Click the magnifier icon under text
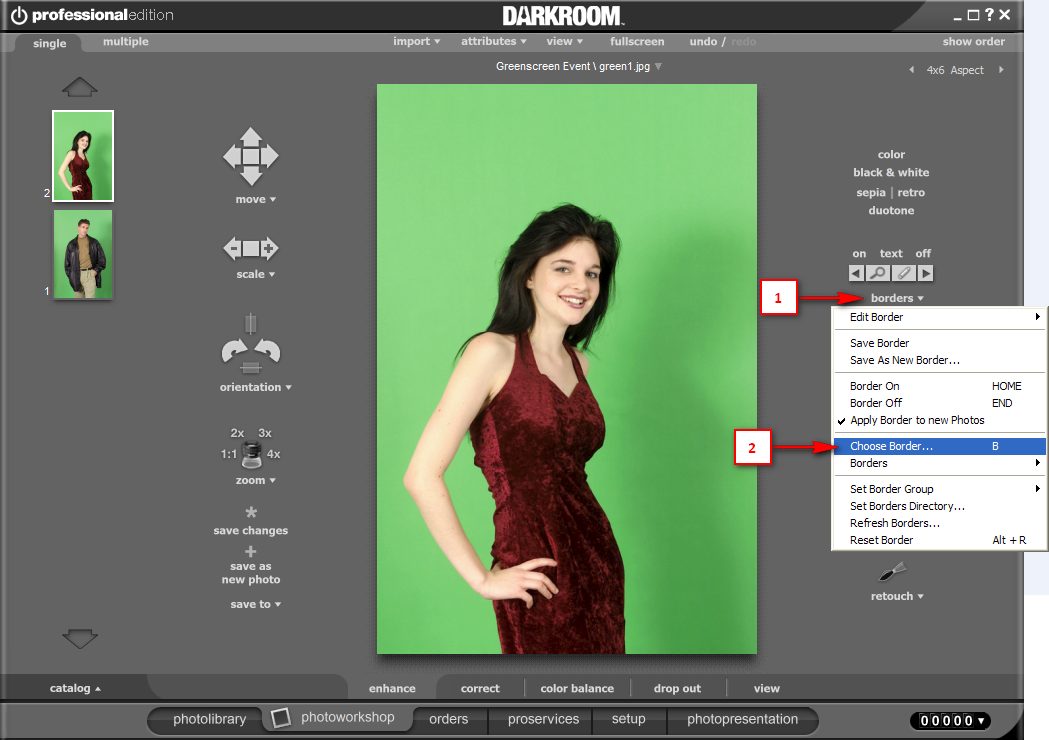The width and height of the screenshot is (1049, 740). [878, 273]
